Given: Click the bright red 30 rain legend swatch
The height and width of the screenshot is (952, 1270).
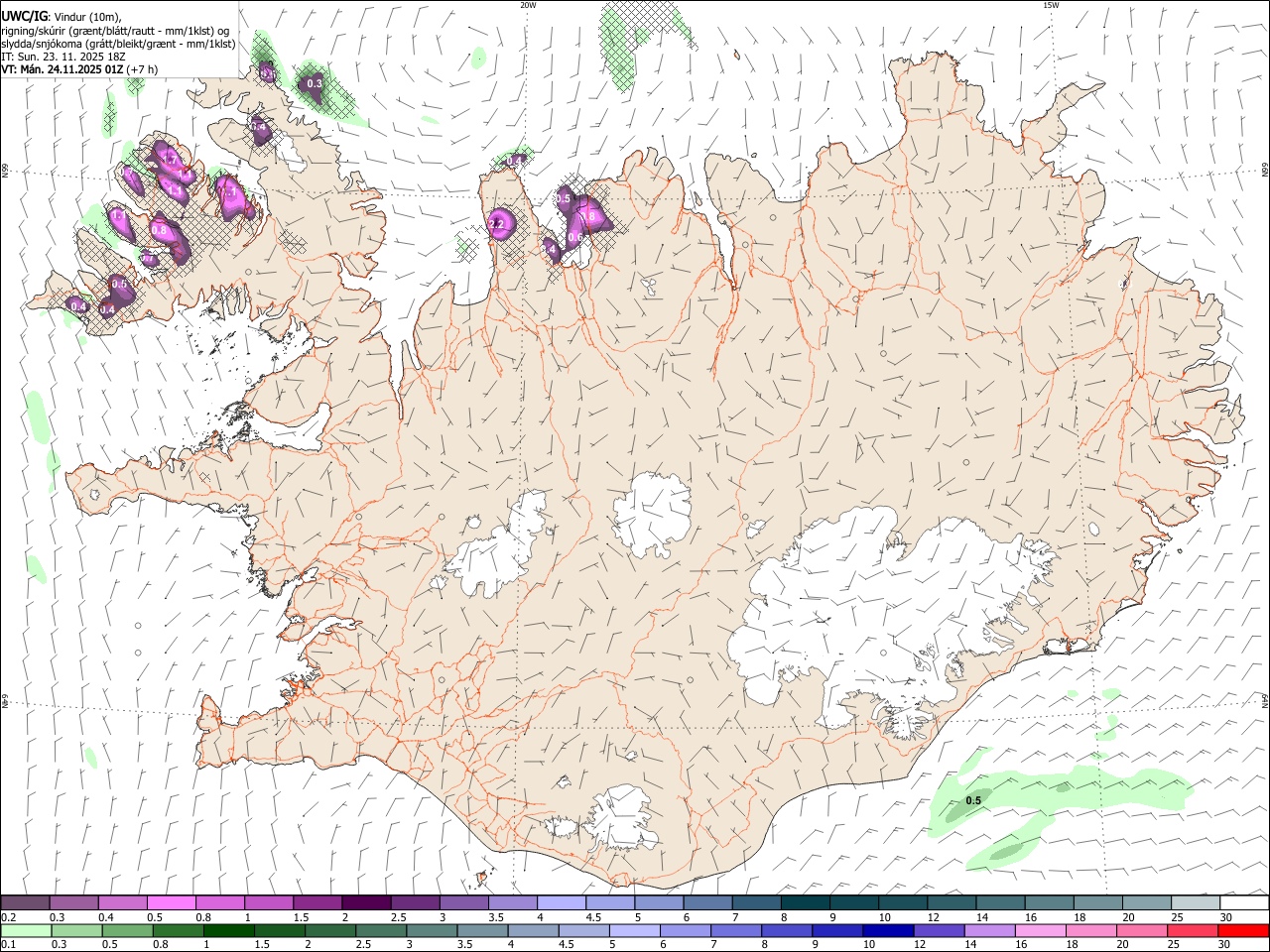Looking at the screenshot, I should click(1242, 930).
